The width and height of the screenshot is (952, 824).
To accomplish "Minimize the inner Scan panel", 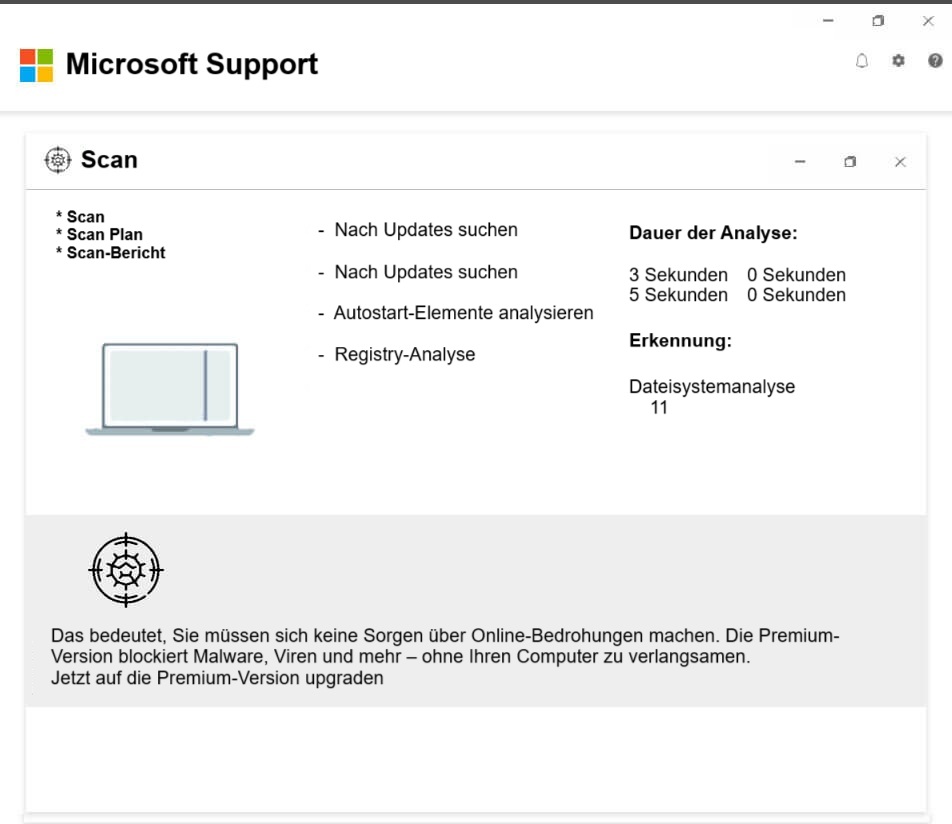I will click(800, 162).
